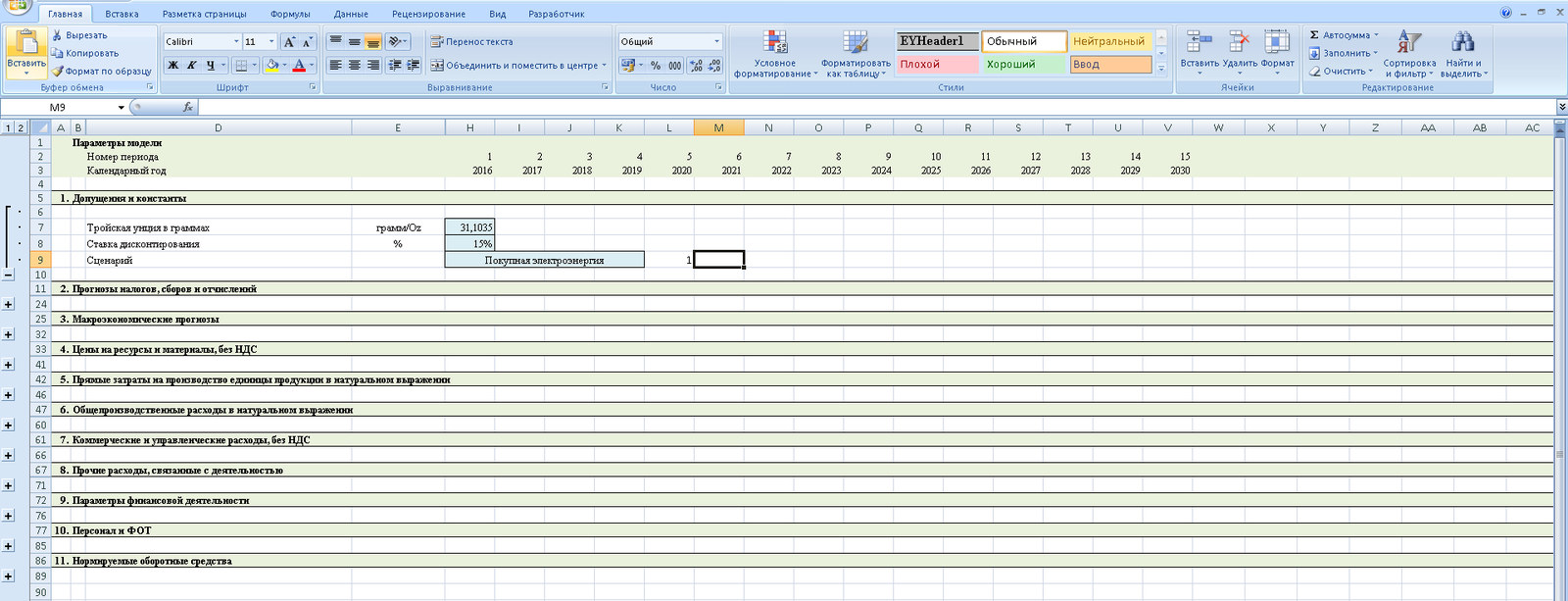This screenshot has height=601, width=1568.
Task: Toggle Wrap Text (Перенос текста)
Action: point(472,41)
